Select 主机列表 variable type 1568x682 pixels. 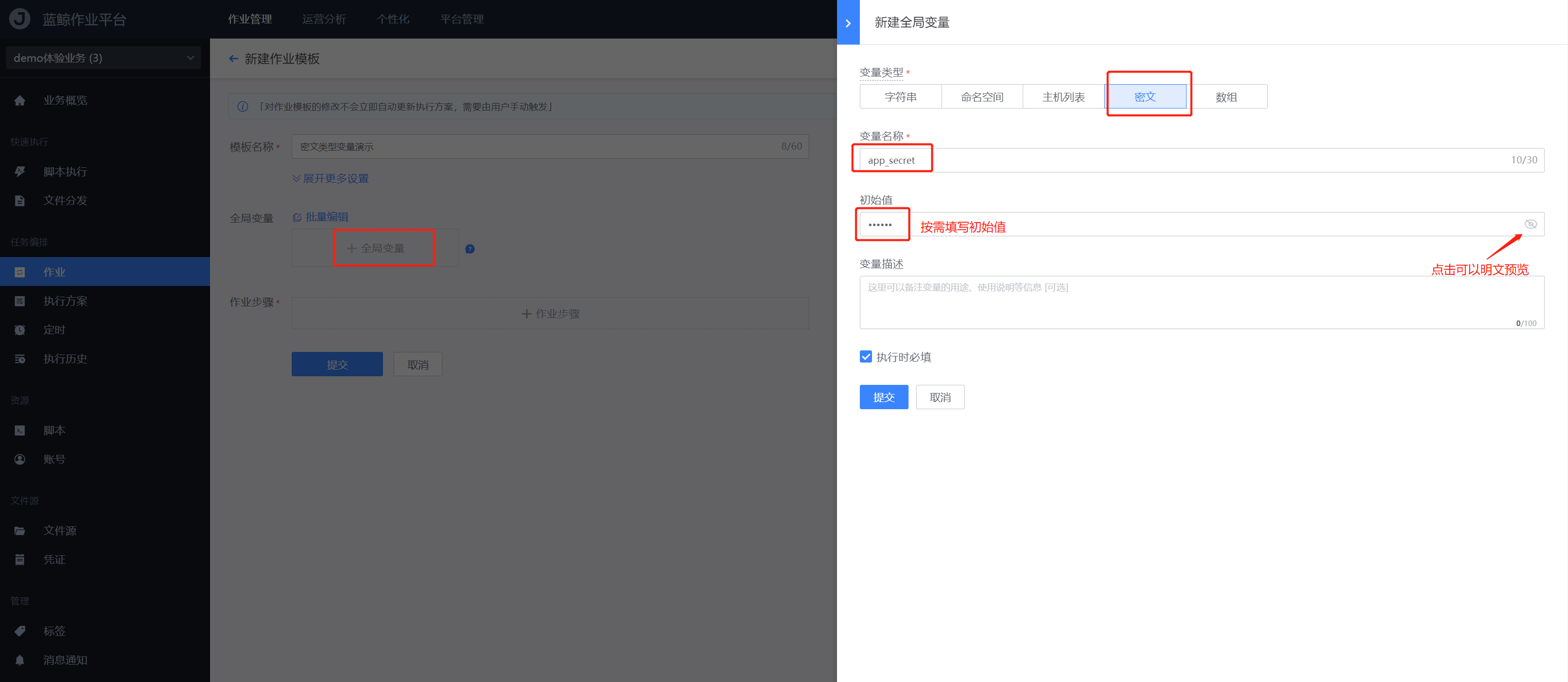[x=1063, y=97]
